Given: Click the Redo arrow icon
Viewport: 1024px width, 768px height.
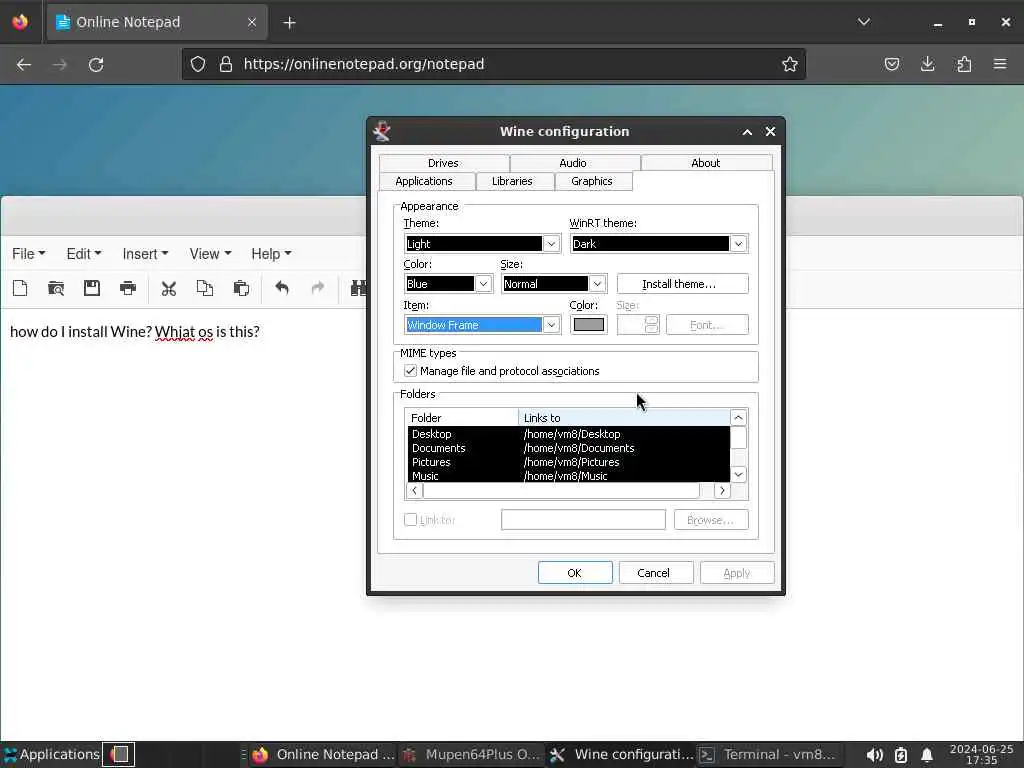Looking at the screenshot, I should coord(318,288).
